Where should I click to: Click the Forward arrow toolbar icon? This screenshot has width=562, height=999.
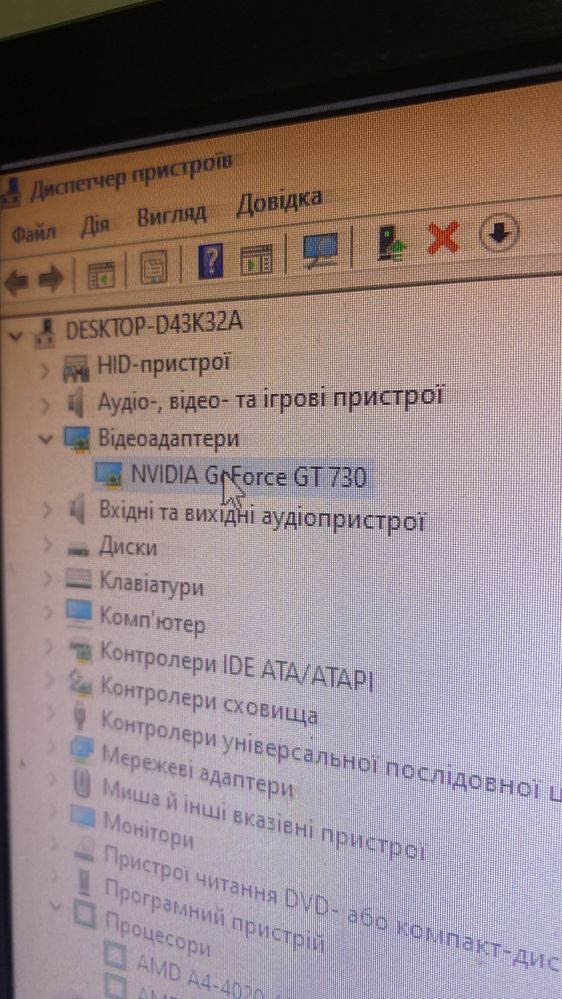click(51, 278)
